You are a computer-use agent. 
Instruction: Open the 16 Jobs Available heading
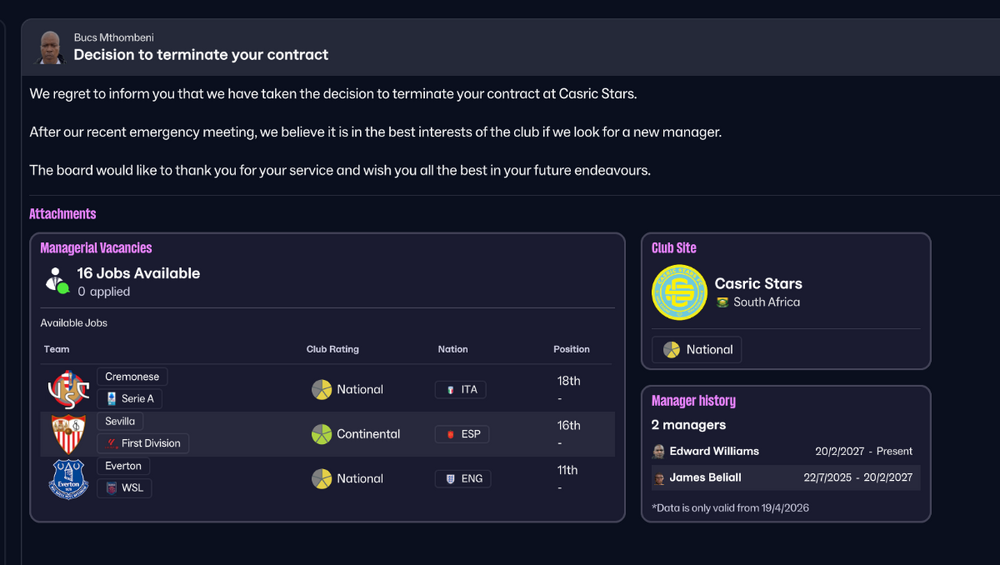(138, 274)
